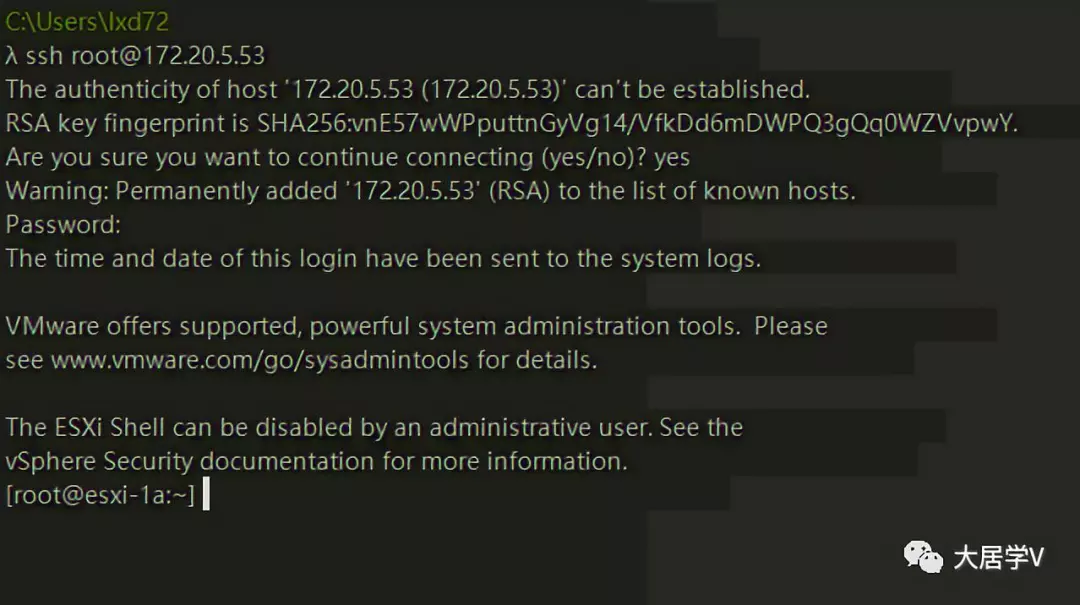Viewport: 1080px width, 605px height.
Task: Click the (yes/no)? prompt text
Action: (583, 157)
